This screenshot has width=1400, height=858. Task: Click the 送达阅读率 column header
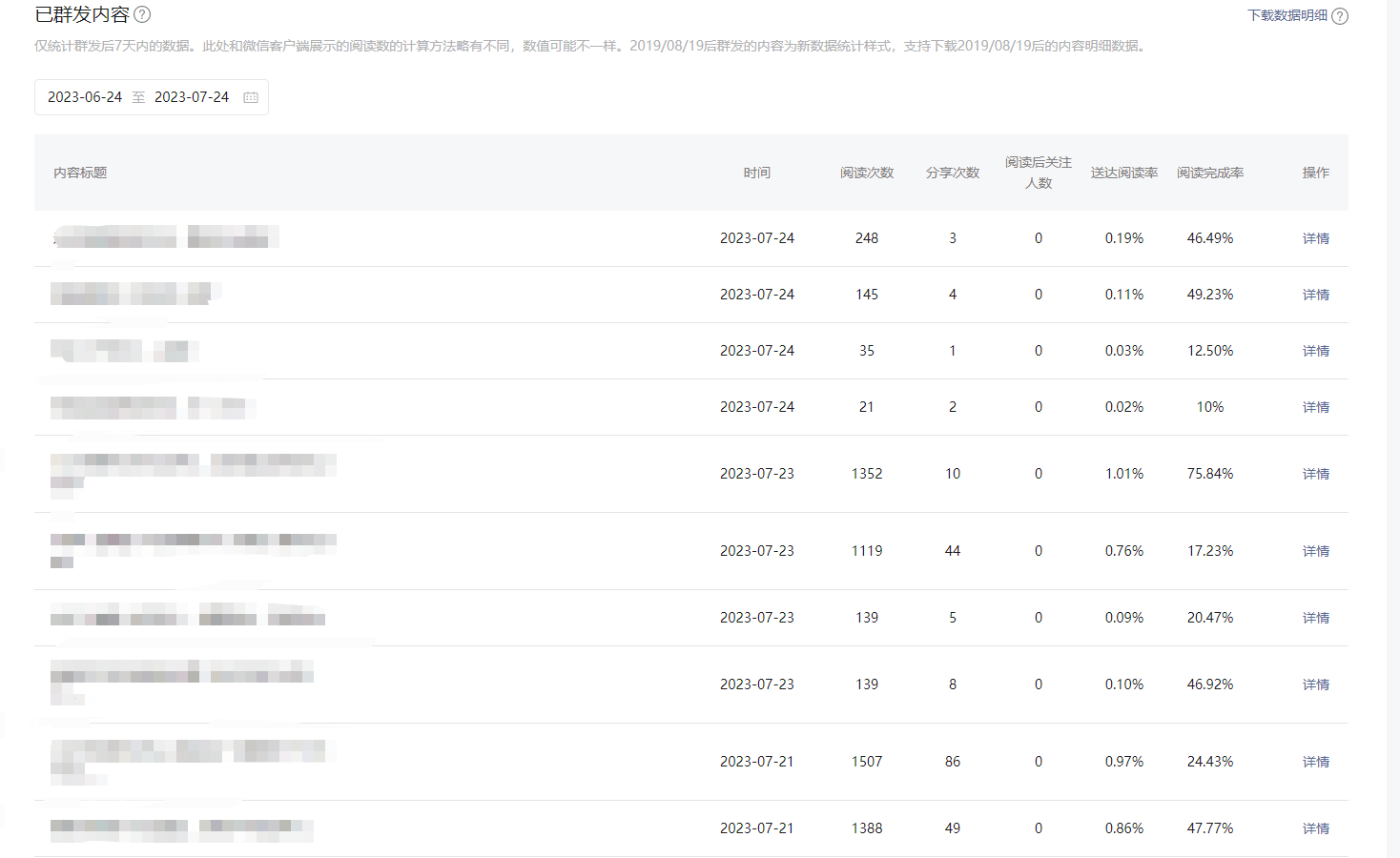pos(1123,173)
